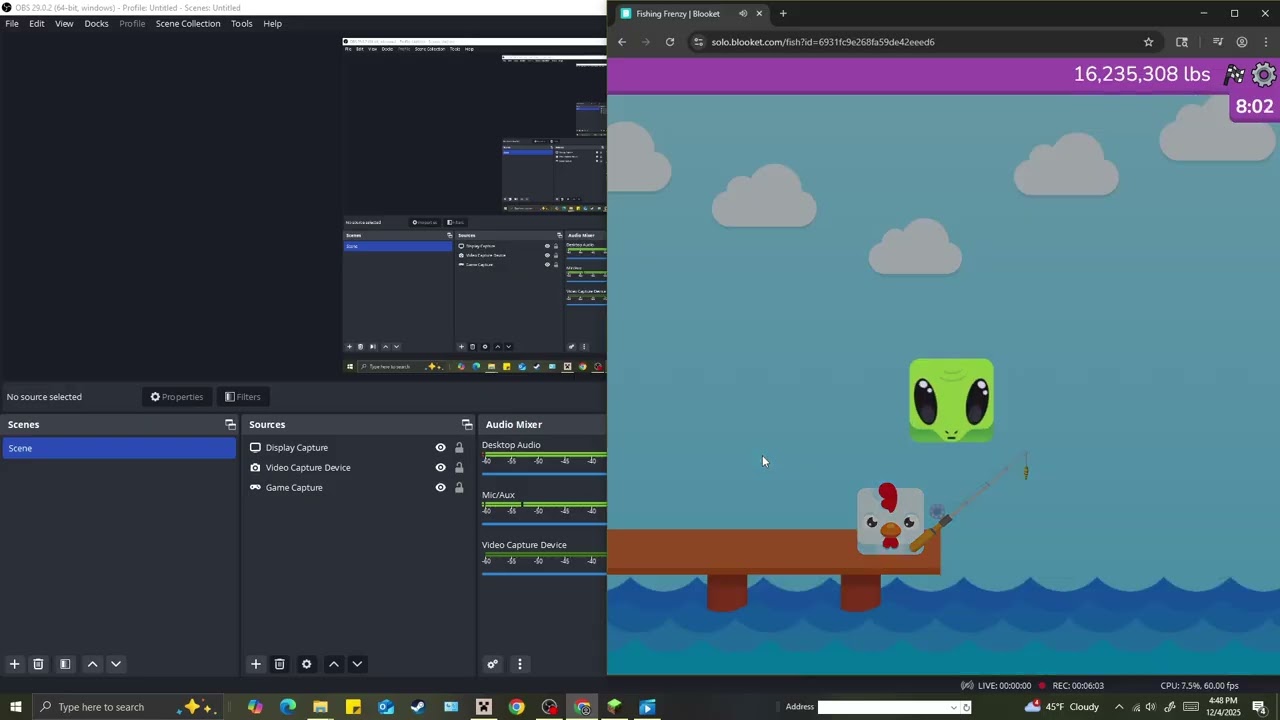
Task: Reload the Blooket page
Action: click(x=670, y=42)
